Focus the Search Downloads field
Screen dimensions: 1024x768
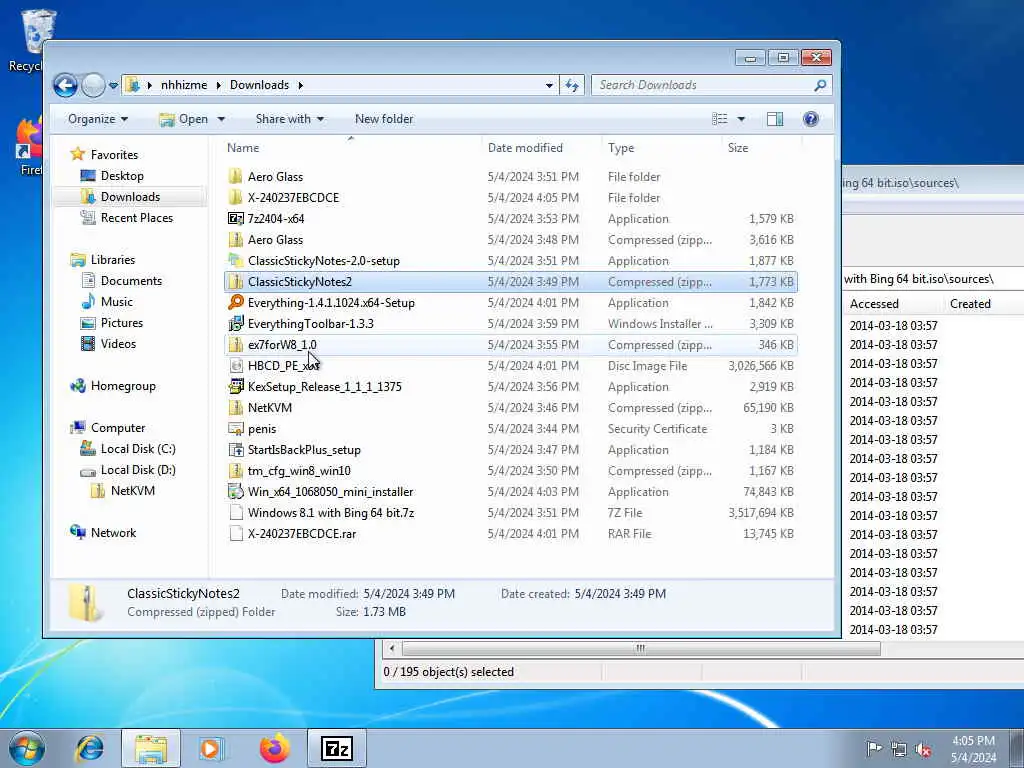click(712, 85)
